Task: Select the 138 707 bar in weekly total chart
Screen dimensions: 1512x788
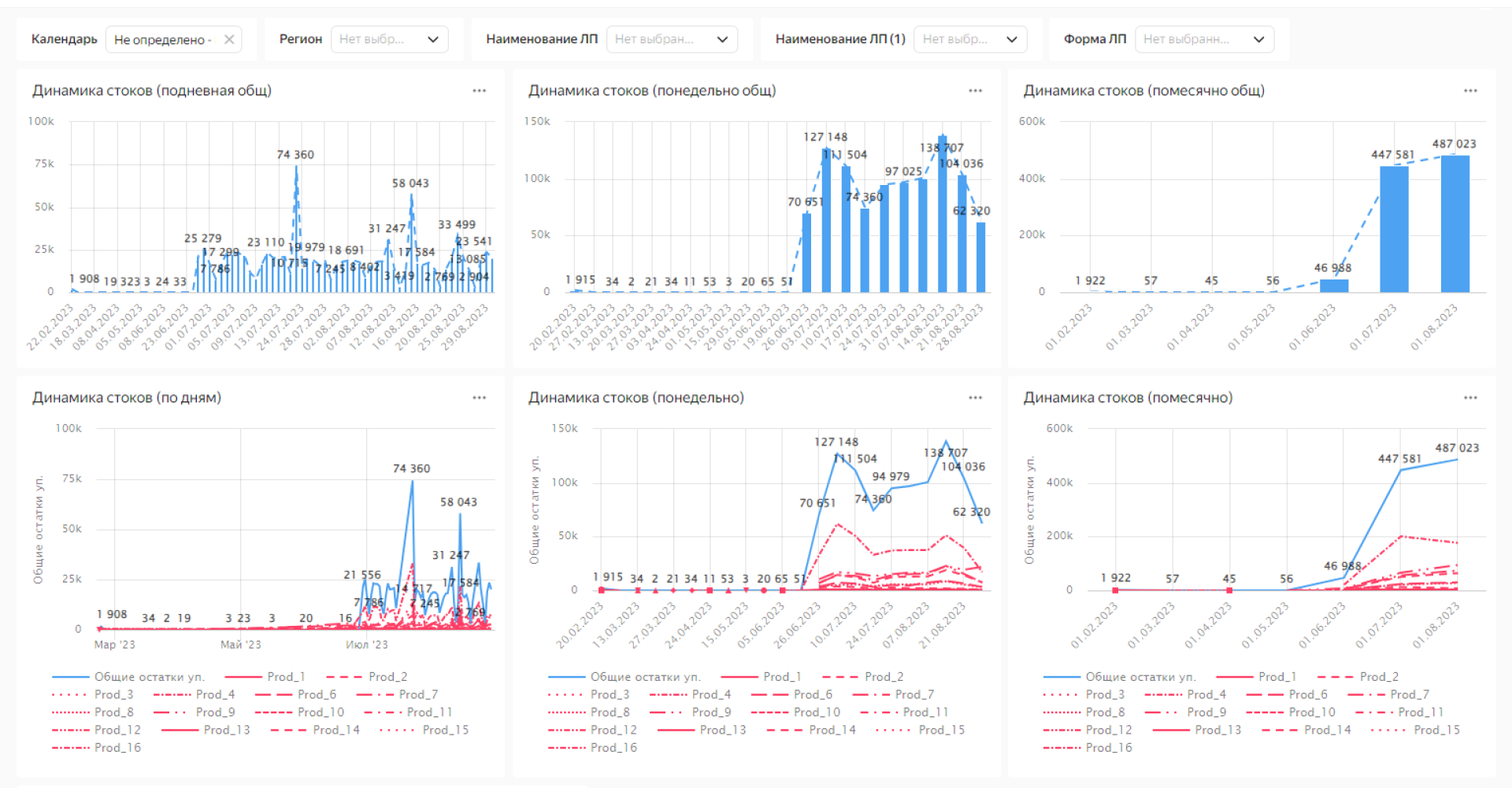Action: [x=943, y=213]
